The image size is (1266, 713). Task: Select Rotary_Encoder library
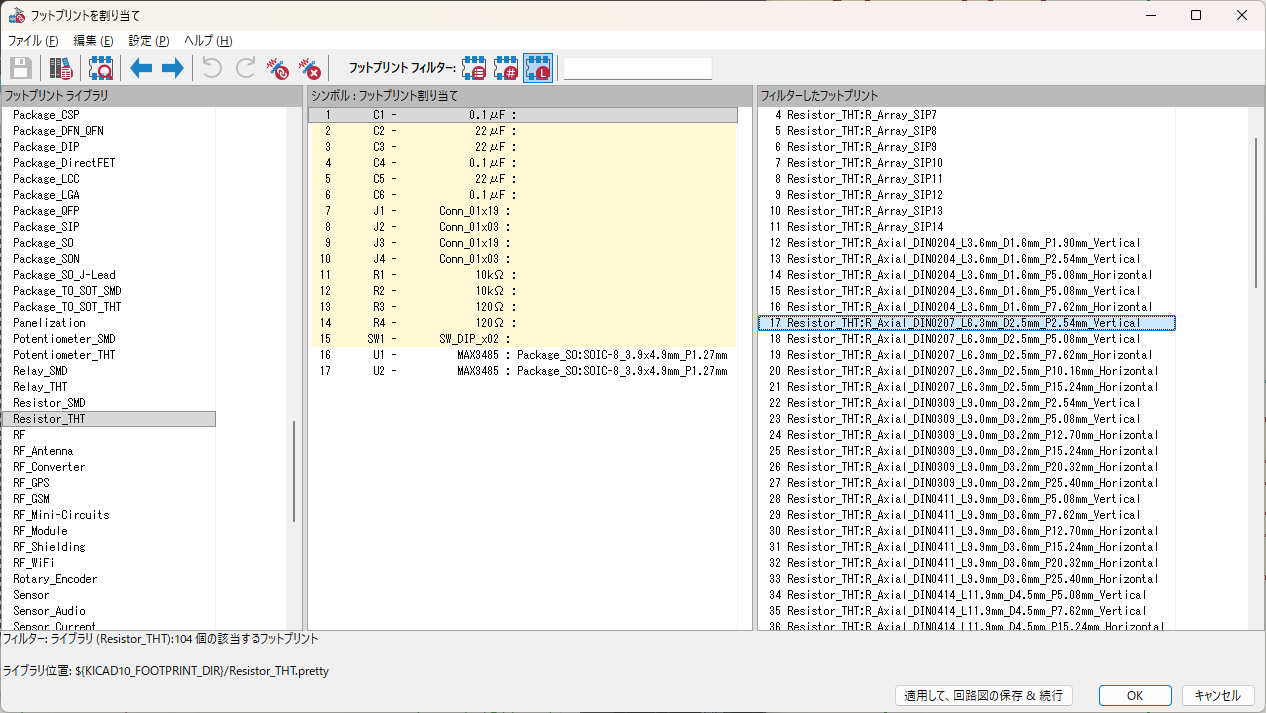[108, 579]
